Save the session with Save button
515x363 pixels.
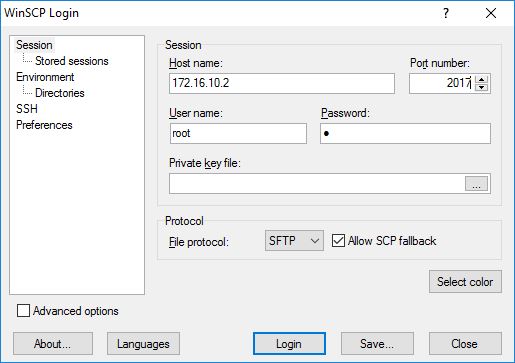point(377,343)
